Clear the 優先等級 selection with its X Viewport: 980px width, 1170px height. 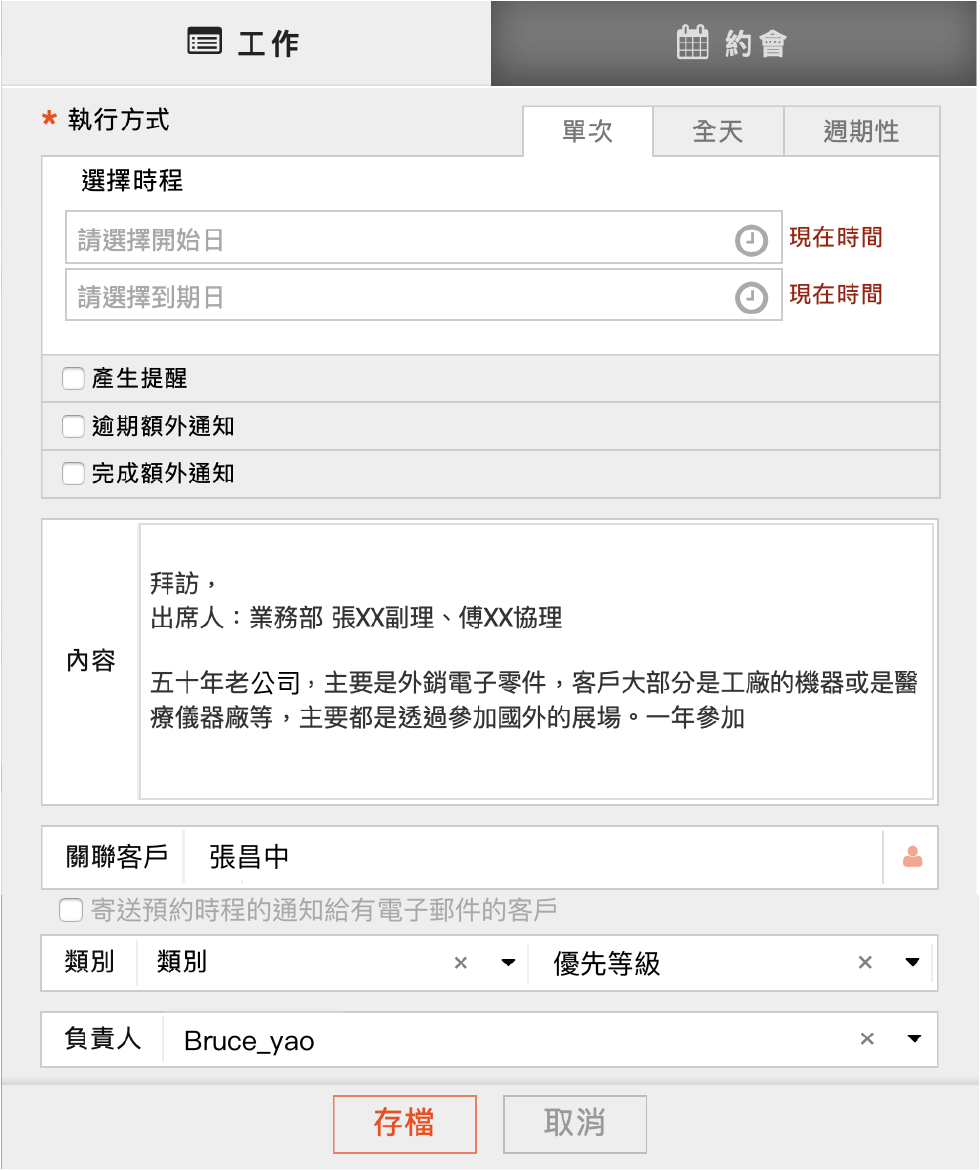(865, 963)
